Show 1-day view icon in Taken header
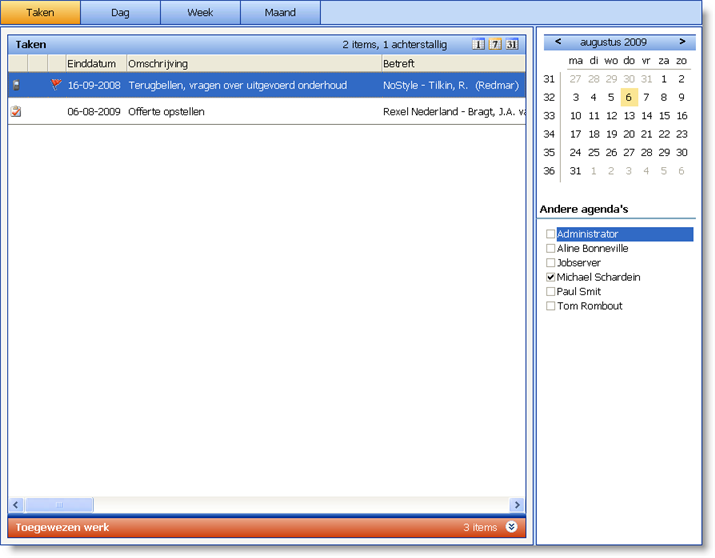The image size is (715, 558). (x=478, y=44)
